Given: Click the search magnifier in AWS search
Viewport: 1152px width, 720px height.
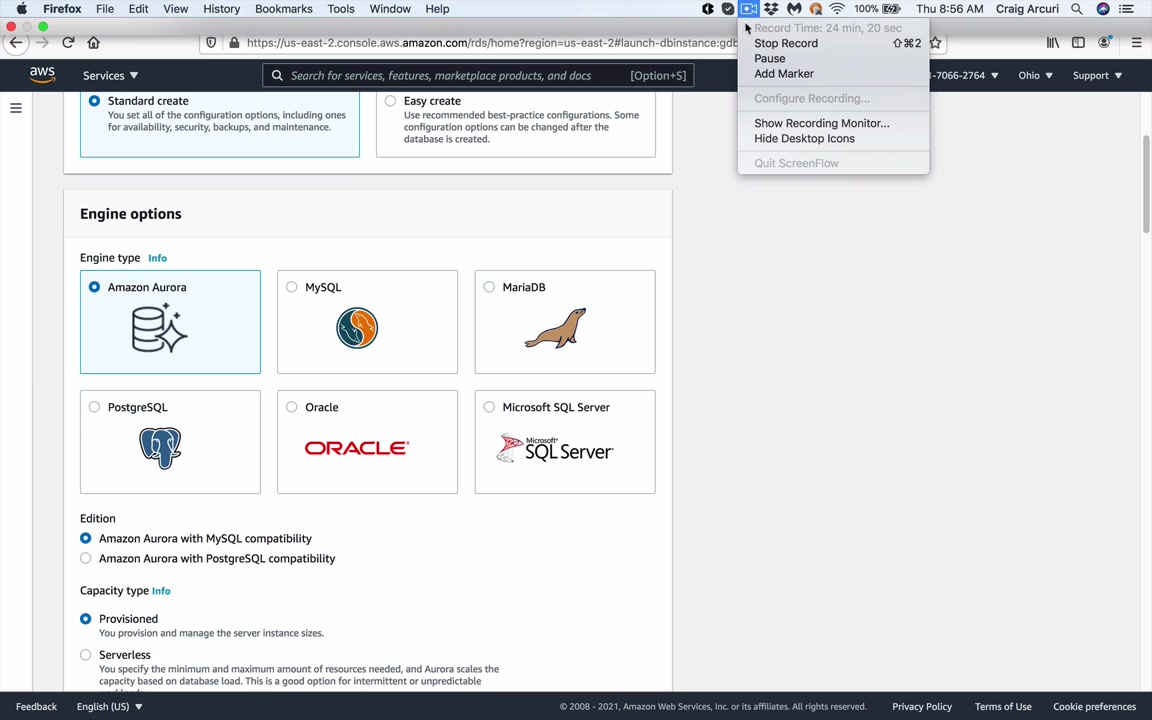Looking at the screenshot, I should click(277, 75).
